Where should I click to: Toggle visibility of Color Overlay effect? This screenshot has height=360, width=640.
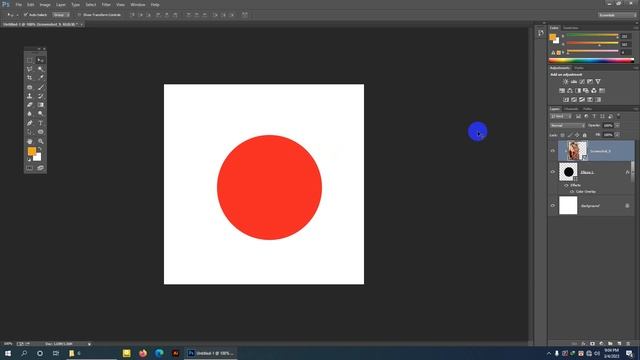click(572, 191)
